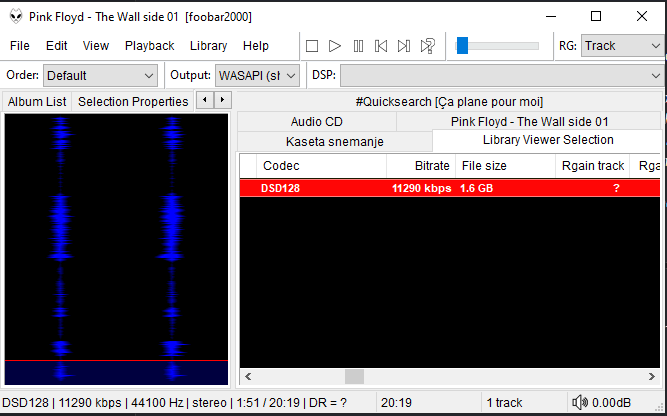Switch to the Album List tab
This screenshot has width=667, height=416.
(37, 102)
